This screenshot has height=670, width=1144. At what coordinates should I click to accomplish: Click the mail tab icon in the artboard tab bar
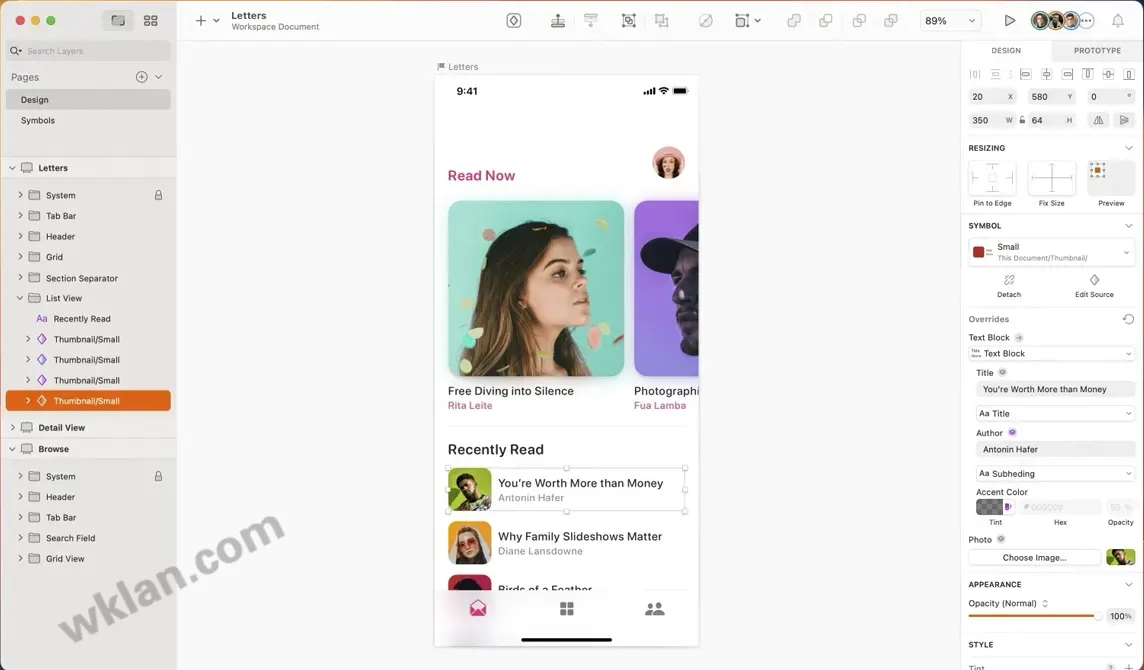[x=478, y=608]
